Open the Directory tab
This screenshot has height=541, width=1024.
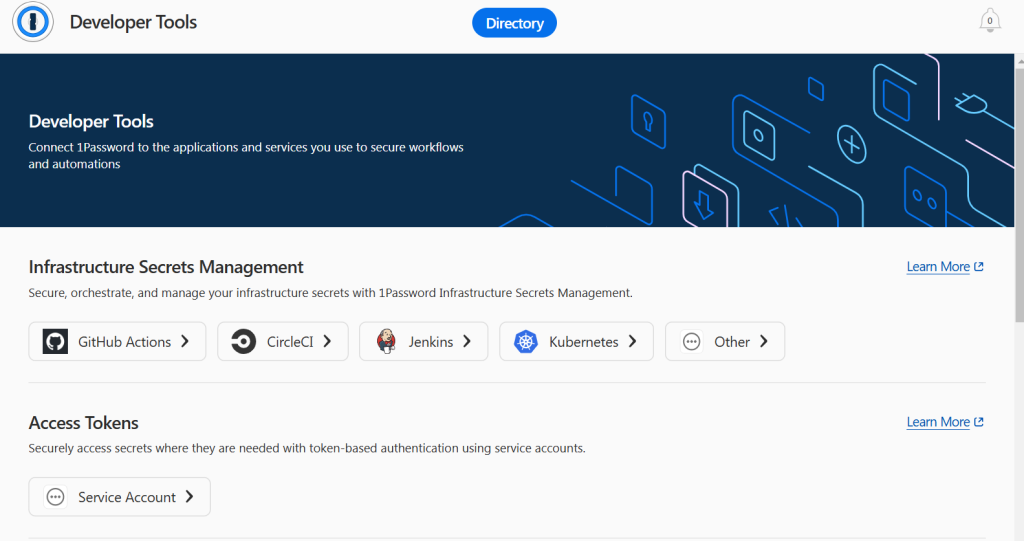[x=514, y=23]
